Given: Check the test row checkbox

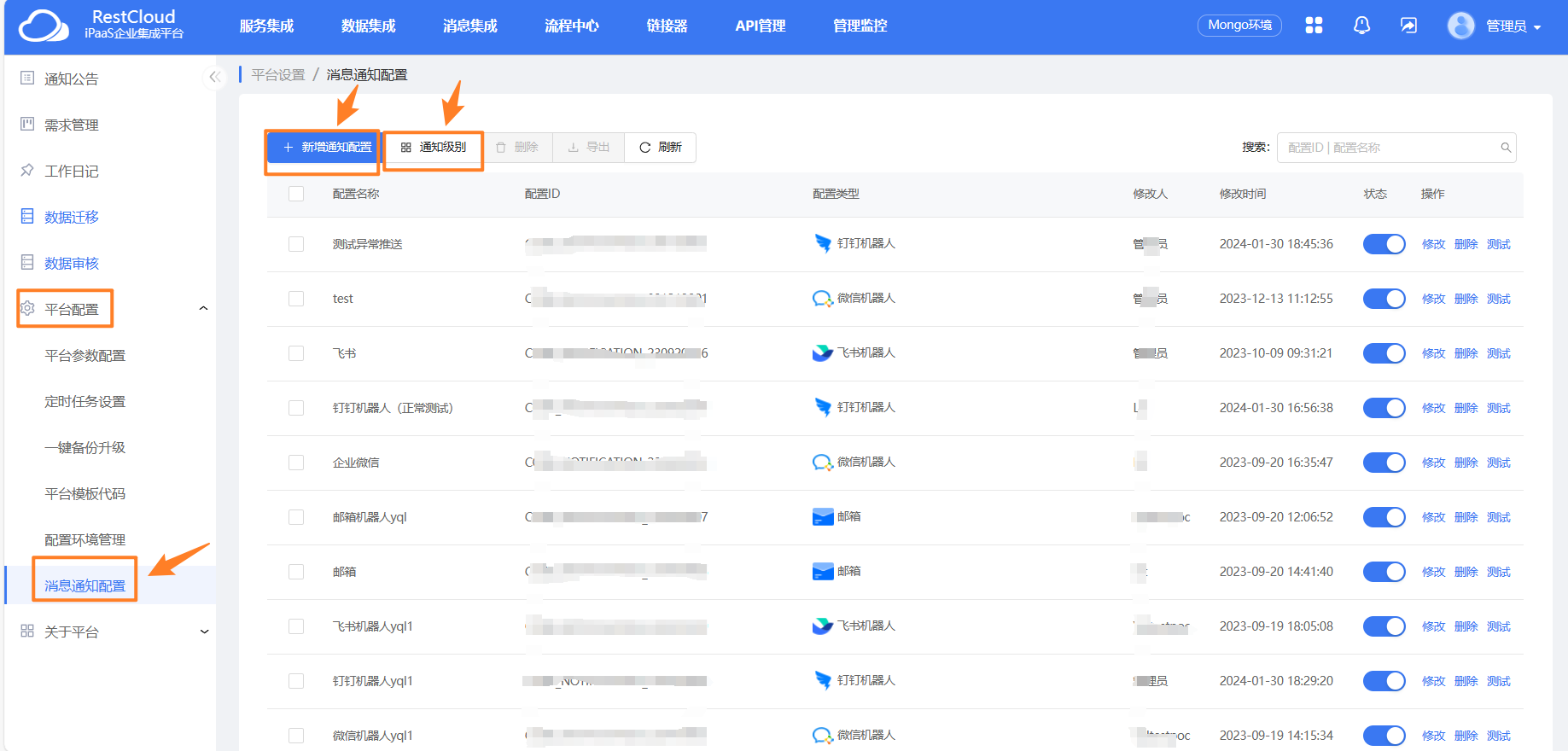Looking at the screenshot, I should click(x=296, y=299).
